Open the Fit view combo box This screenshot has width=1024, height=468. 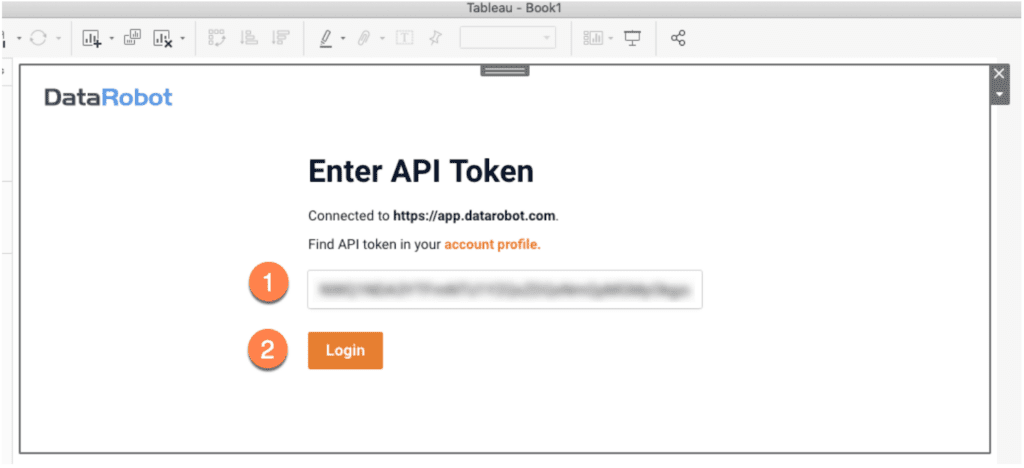508,38
